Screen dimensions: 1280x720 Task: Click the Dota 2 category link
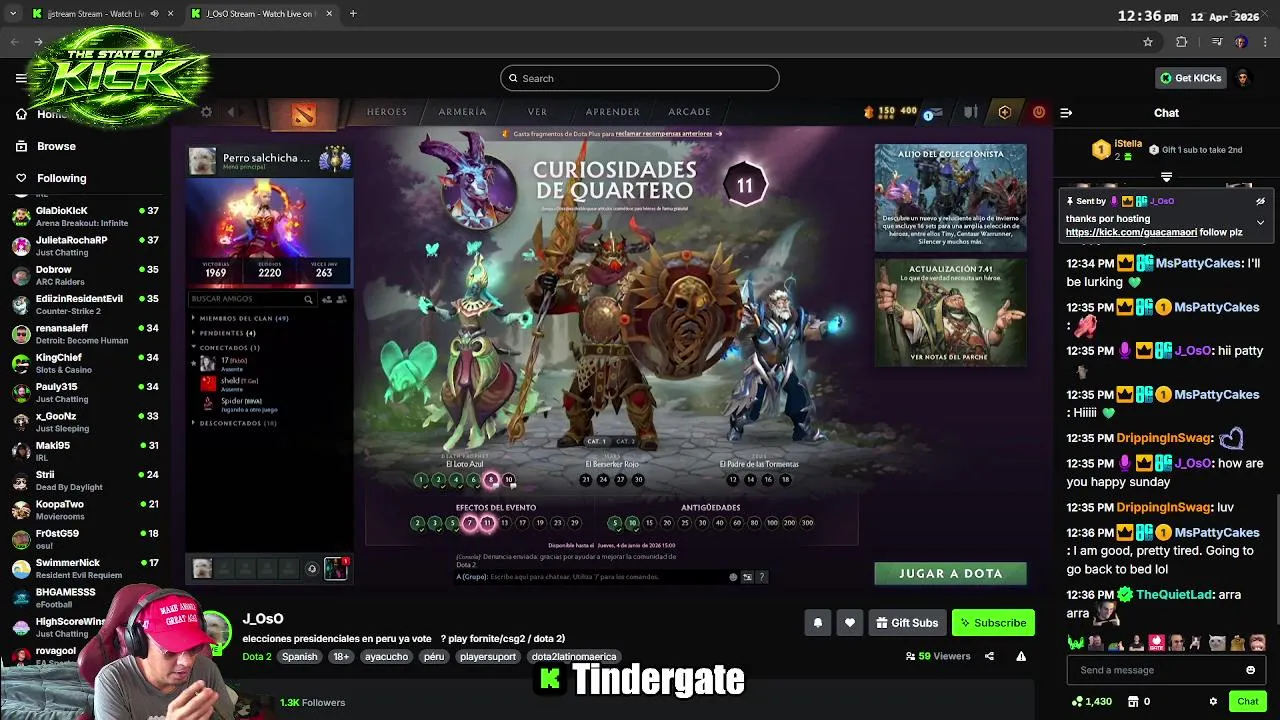tap(256, 656)
